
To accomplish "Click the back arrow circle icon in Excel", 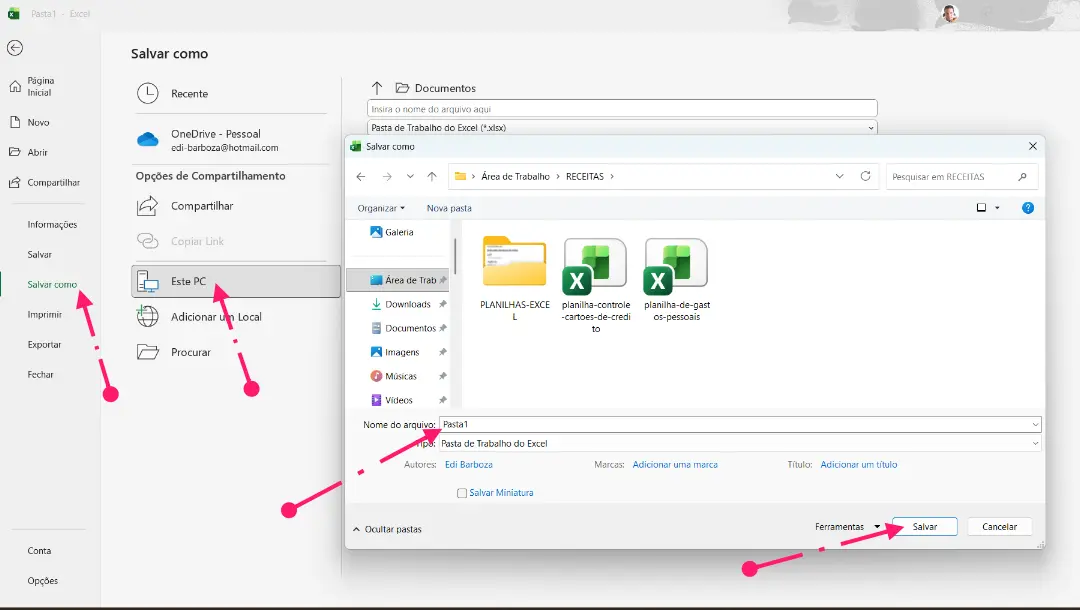I will click(x=15, y=48).
